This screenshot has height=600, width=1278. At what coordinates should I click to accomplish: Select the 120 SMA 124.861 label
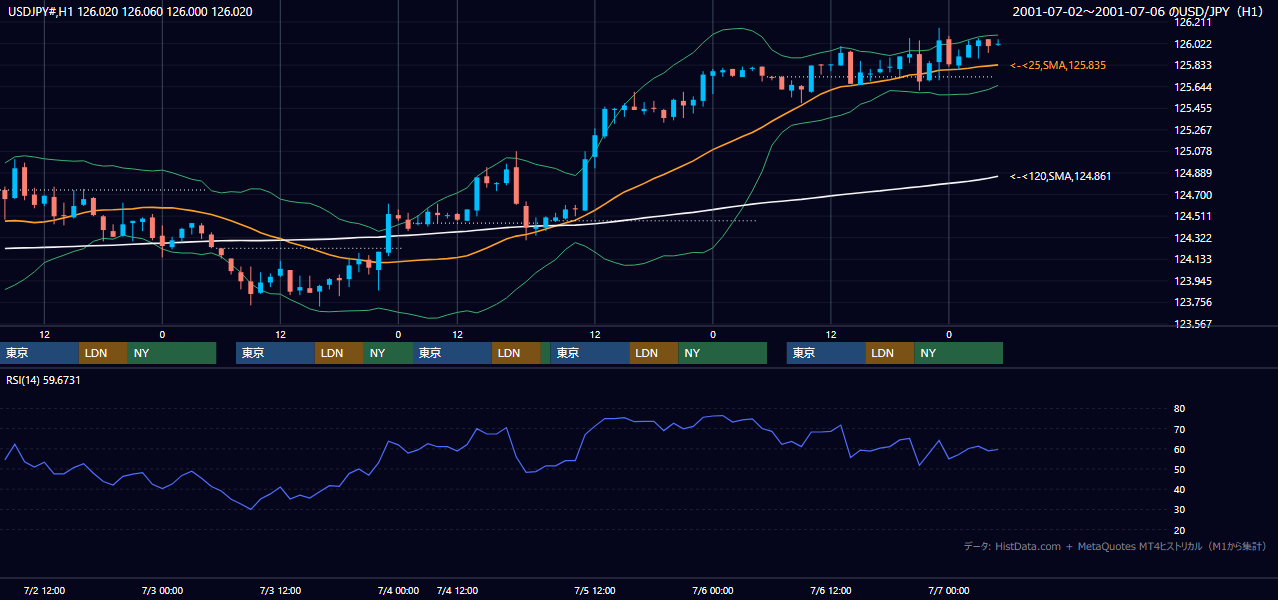coord(1061,176)
